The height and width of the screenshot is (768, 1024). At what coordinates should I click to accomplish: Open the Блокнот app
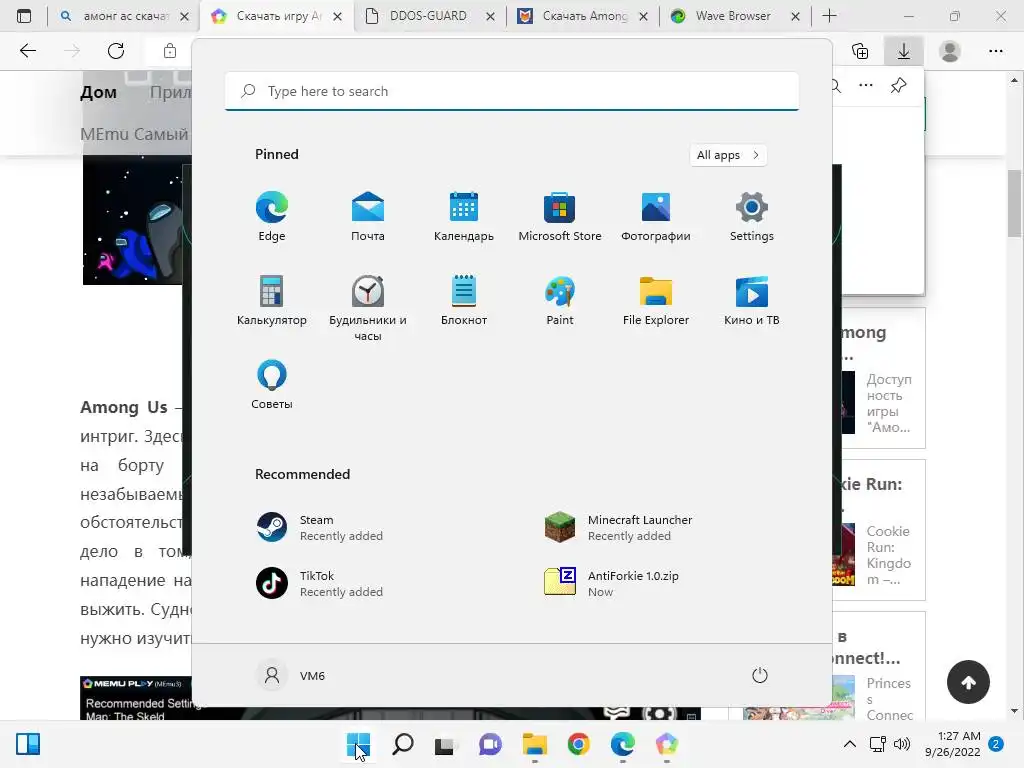coord(464,300)
